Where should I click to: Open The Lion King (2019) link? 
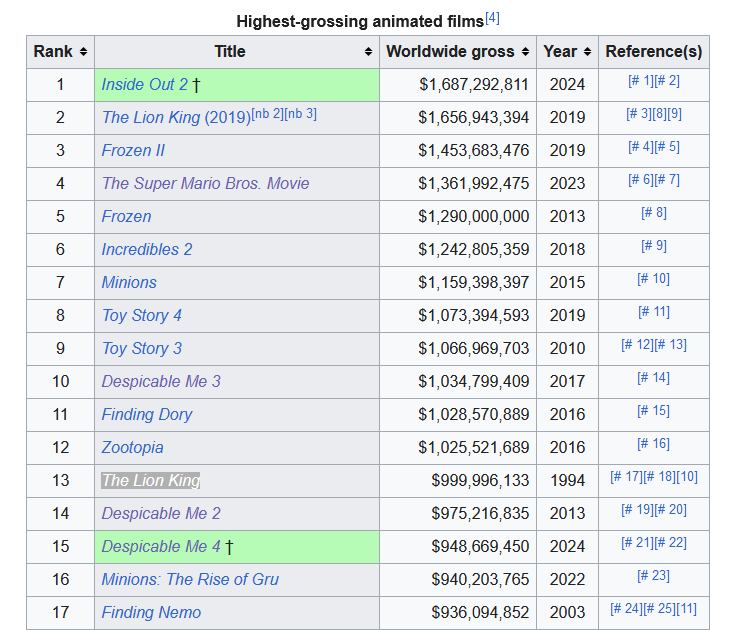tap(175, 118)
